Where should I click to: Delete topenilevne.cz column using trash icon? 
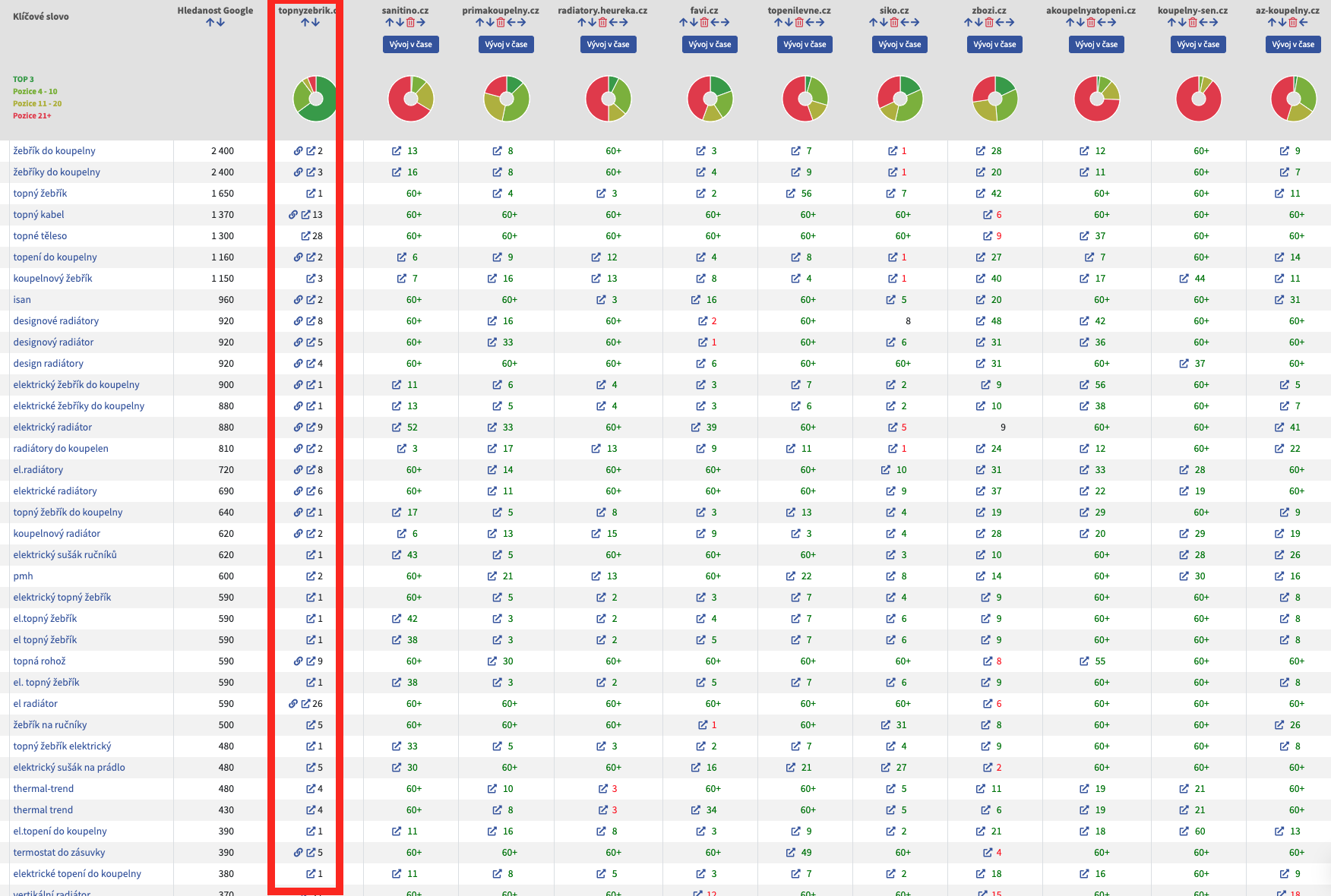[x=799, y=23]
